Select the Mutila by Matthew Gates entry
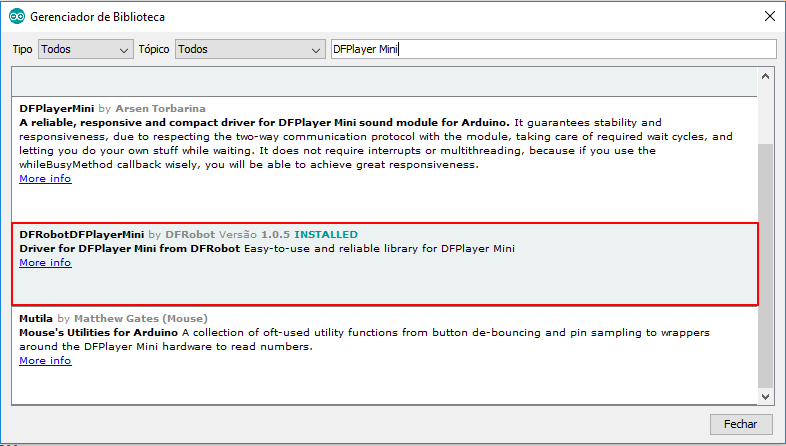This screenshot has width=786, height=446. (x=384, y=355)
